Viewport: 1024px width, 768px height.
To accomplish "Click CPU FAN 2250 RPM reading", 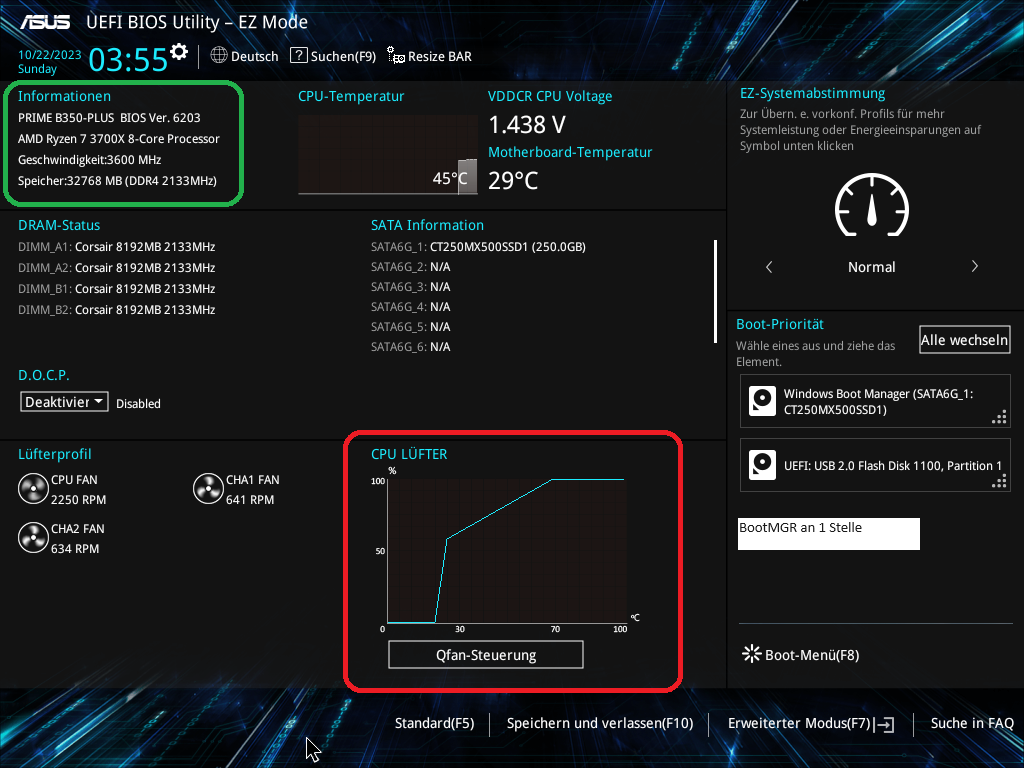I will pos(78,500).
